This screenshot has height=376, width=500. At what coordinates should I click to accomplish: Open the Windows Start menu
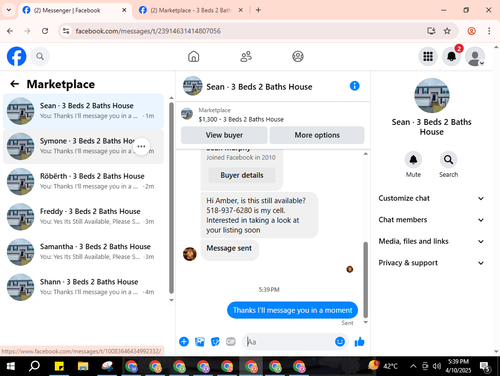click(11, 366)
